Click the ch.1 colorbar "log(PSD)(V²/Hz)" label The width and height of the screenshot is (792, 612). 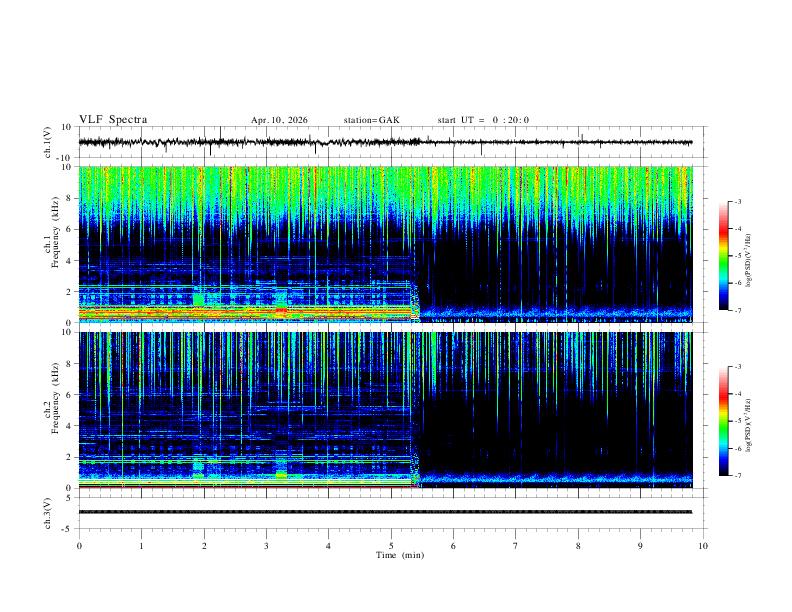[749, 261]
